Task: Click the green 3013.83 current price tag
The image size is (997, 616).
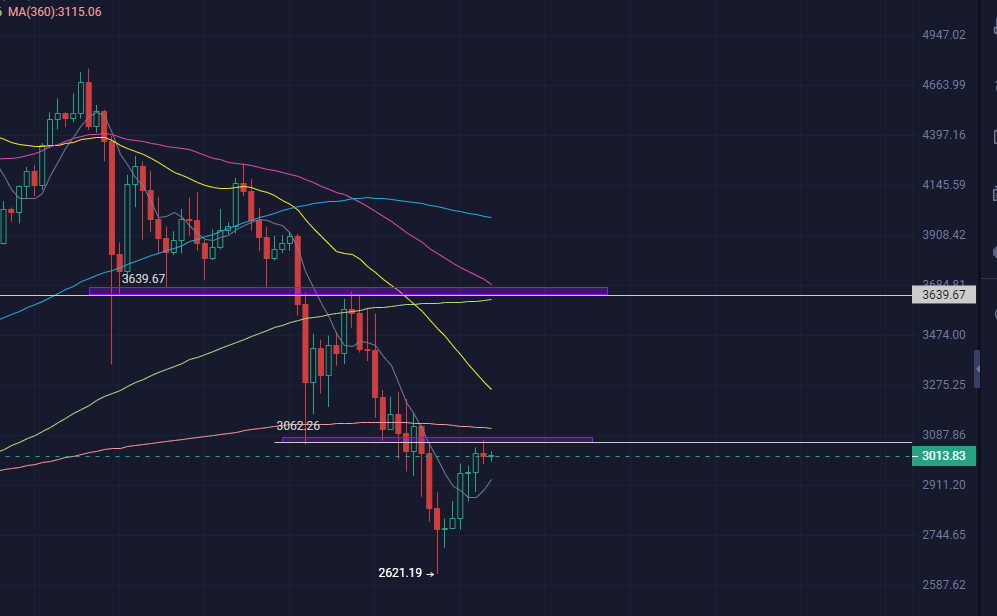Action: (x=944, y=456)
